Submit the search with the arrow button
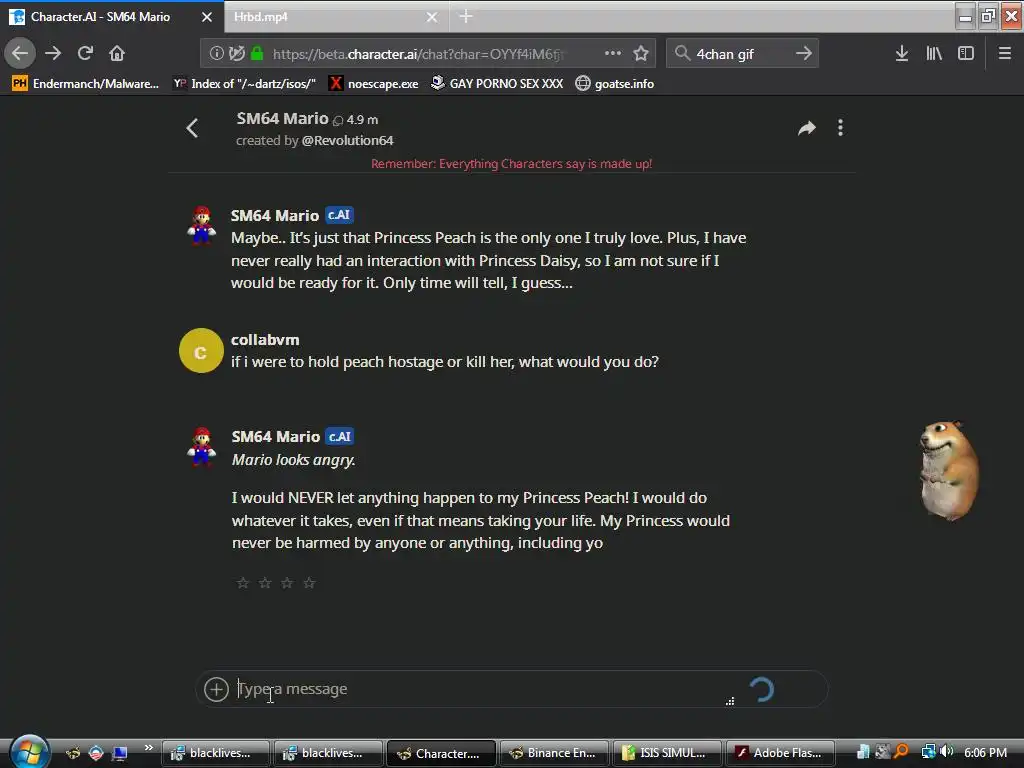Viewport: 1024px width, 768px height. [x=804, y=53]
